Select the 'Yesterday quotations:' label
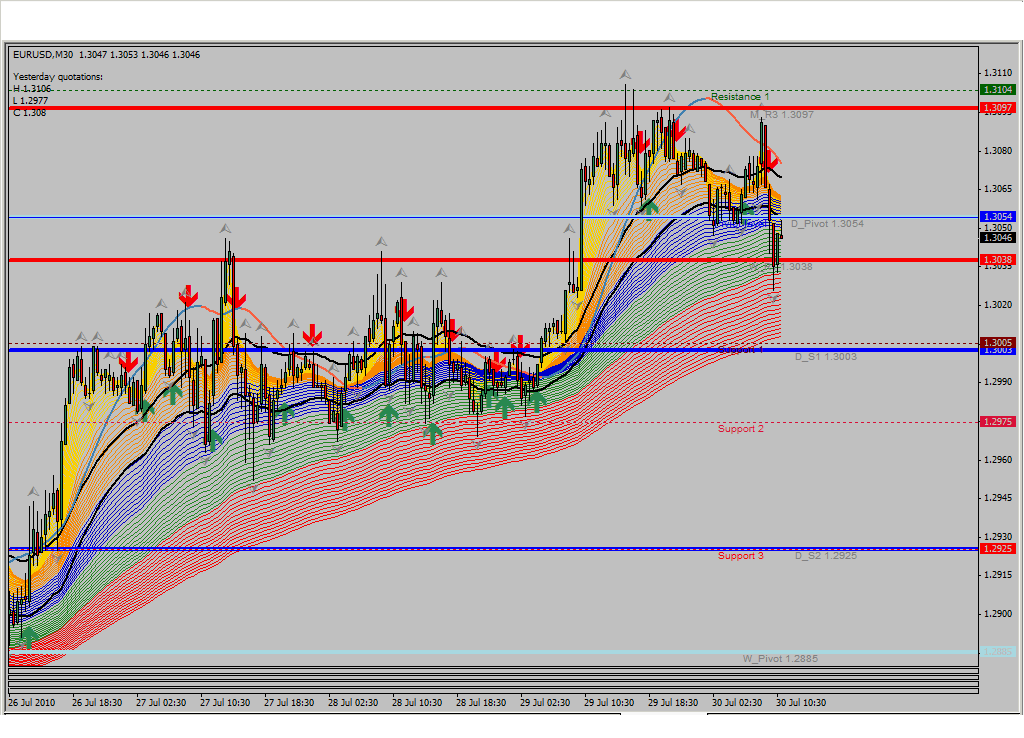 (x=58, y=76)
